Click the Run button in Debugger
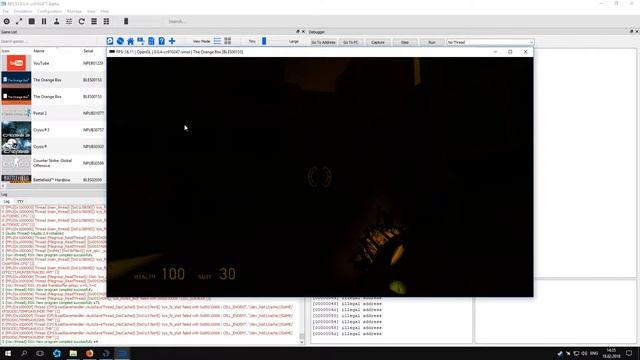Image resolution: width=640 pixels, height=360 pixels. 431,42
